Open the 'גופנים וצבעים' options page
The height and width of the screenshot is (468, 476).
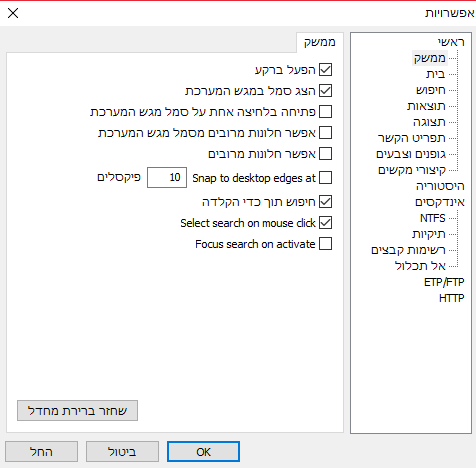point(411,154)
